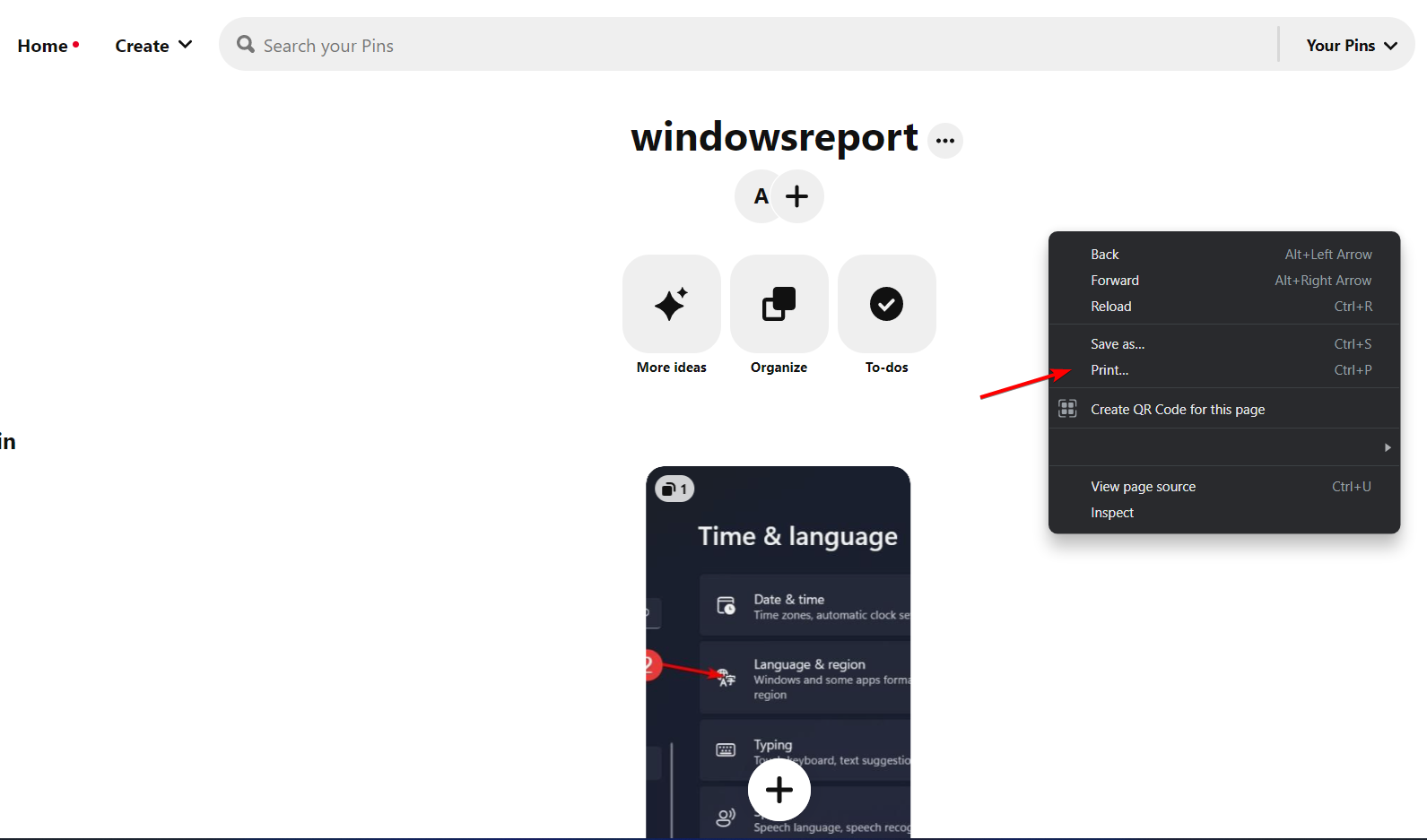
Task: Select View page source menu entry
Action: coord(1224,487)
